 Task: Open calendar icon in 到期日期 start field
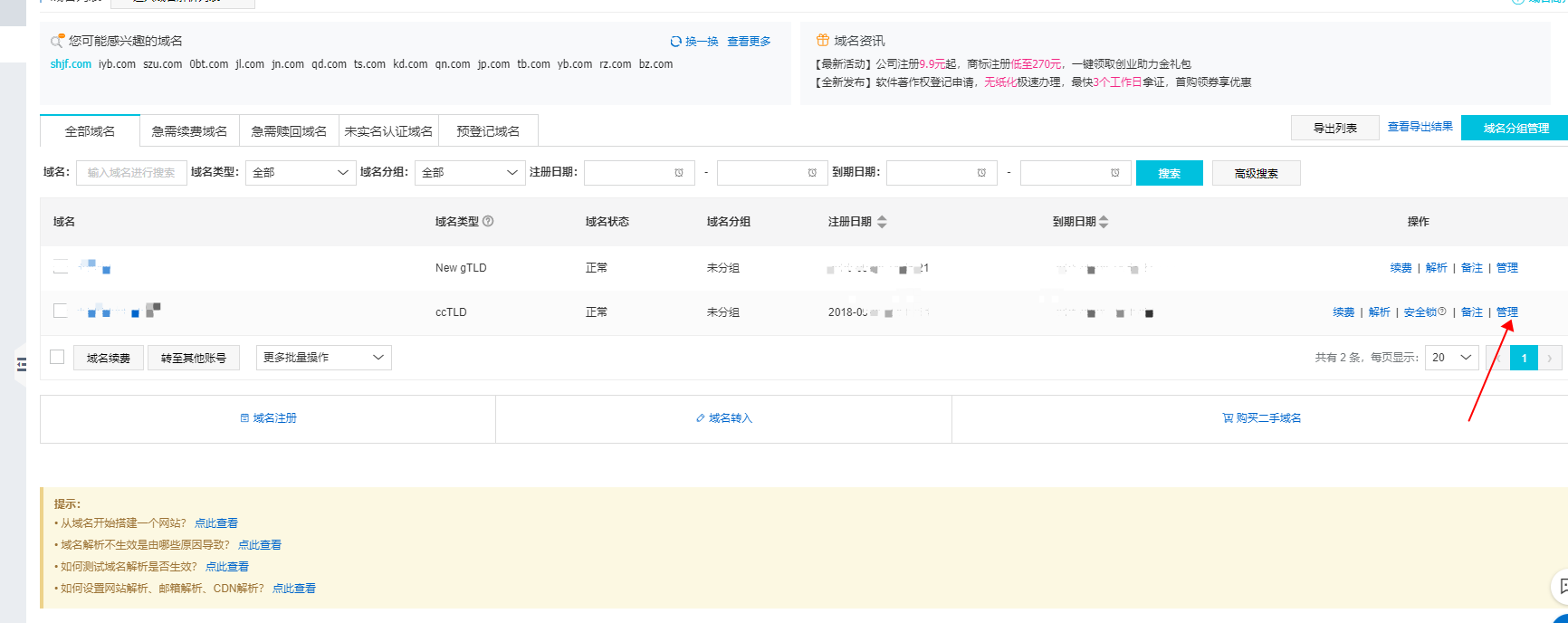[x=981, y=173]
